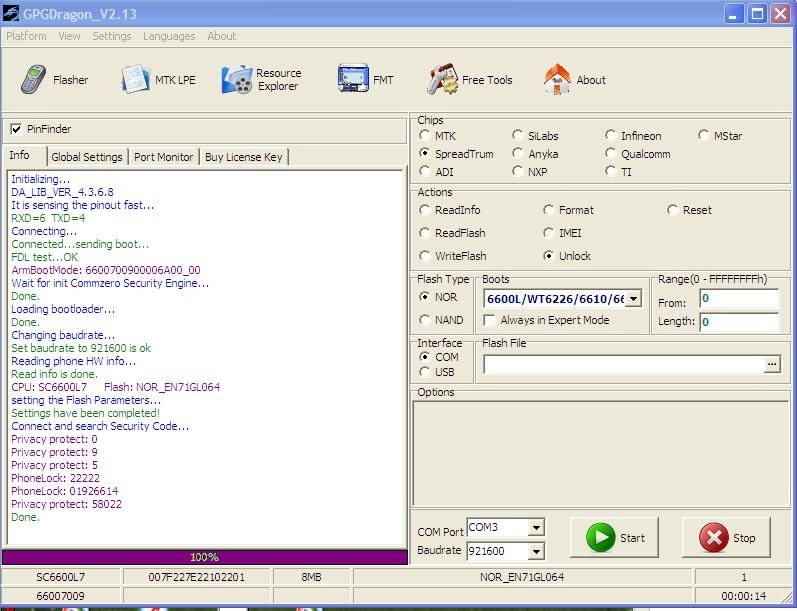Screen dimensions: 797x611
Task: Open the View menu
Action: pos(69,36)
